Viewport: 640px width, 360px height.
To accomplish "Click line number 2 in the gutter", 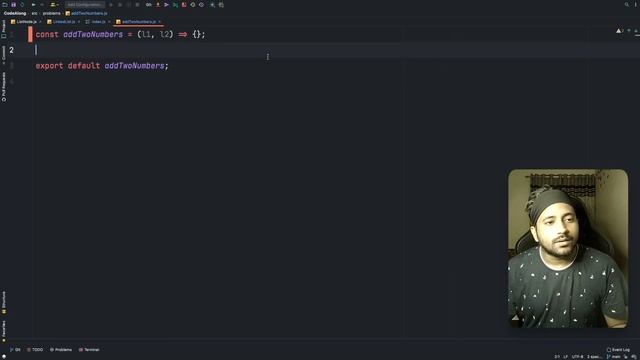I will (x=11, y=50).
